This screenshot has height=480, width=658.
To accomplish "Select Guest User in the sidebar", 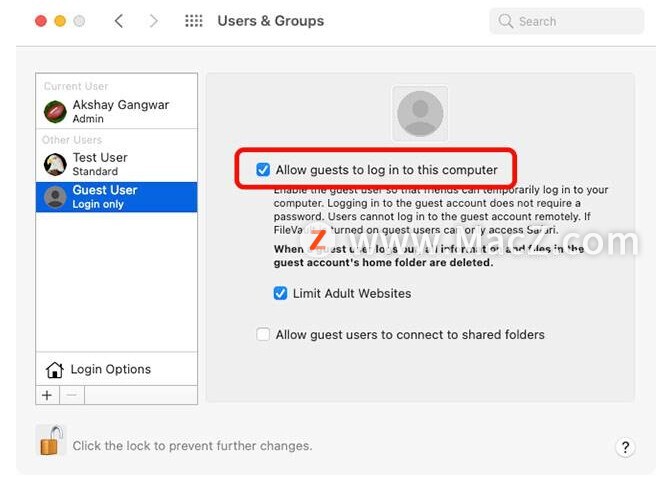I will click(x=117, y=197).
